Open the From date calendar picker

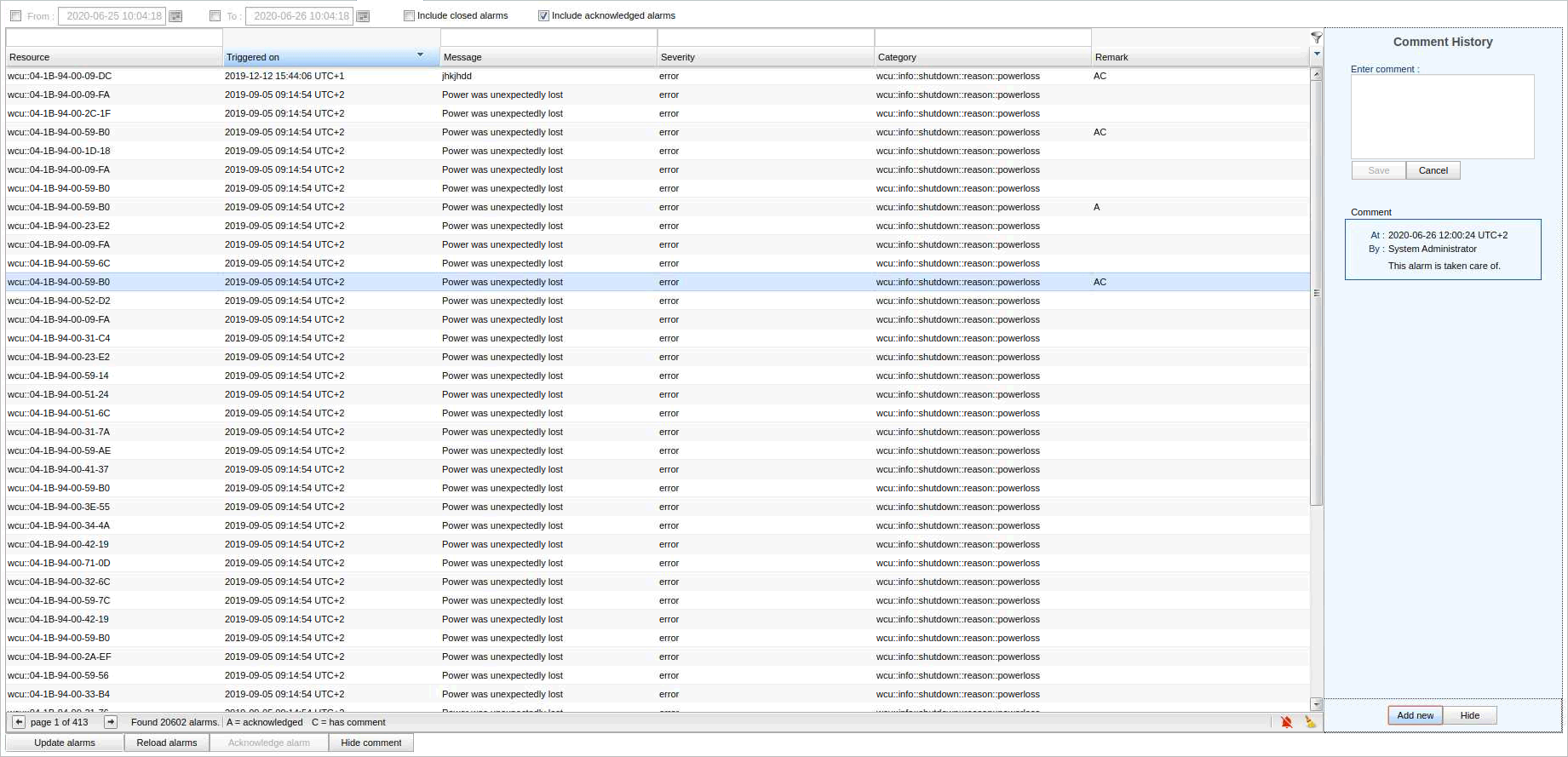pos(175,16)
